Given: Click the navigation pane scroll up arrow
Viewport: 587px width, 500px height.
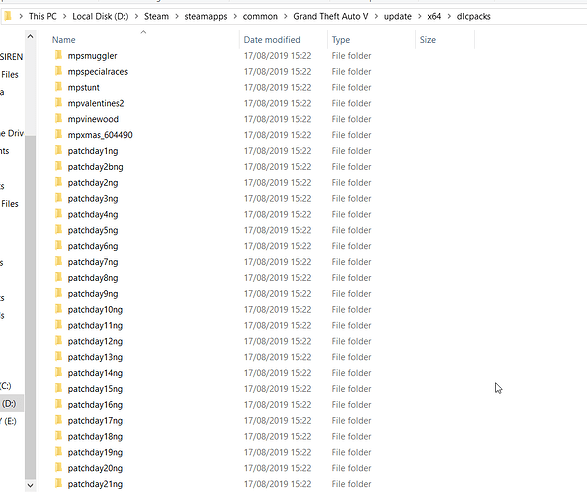Looking at the screenshot, I should pos(31,37).
